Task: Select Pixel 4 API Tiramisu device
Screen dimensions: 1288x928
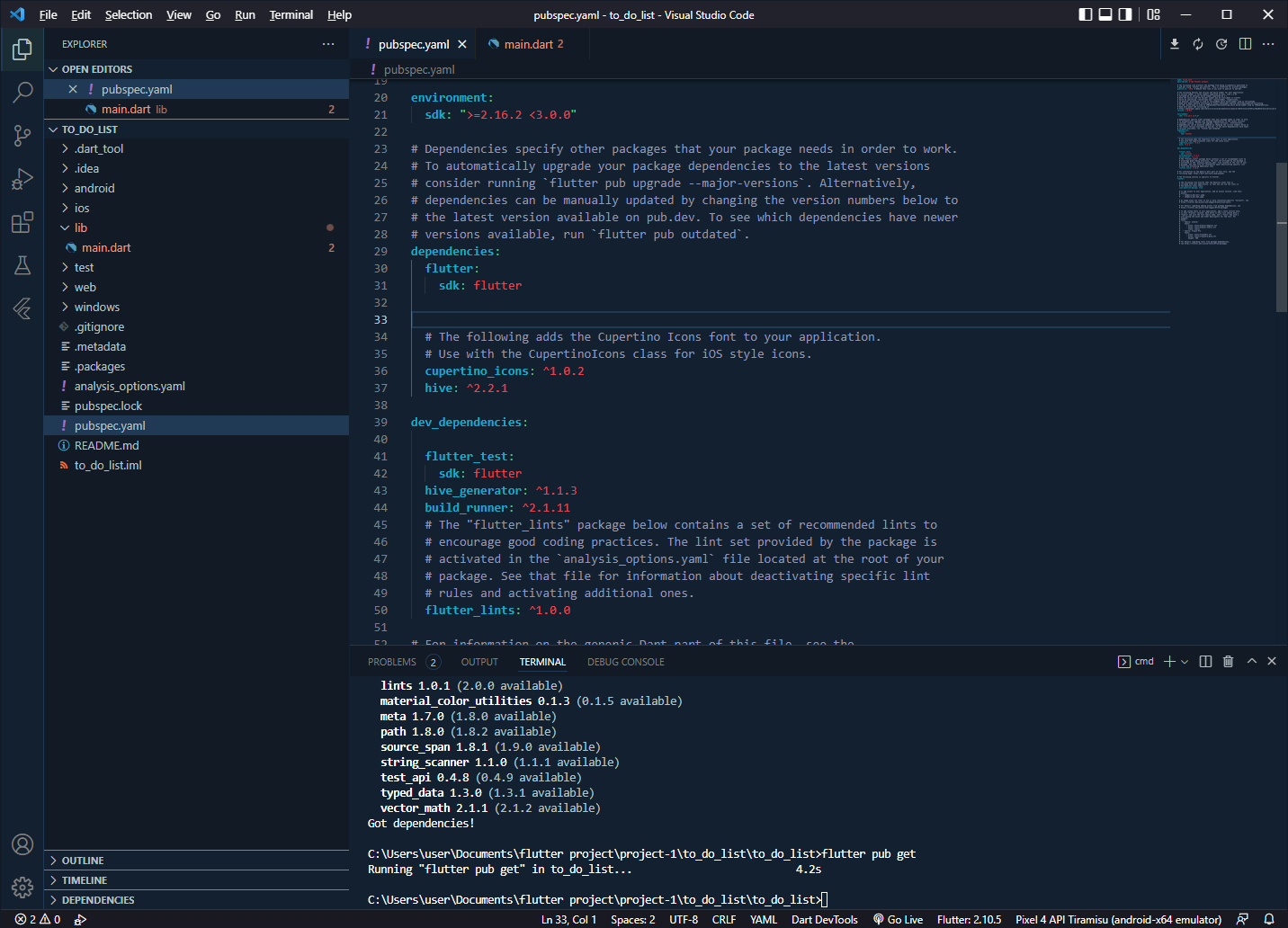Action: coord(1118,919)
